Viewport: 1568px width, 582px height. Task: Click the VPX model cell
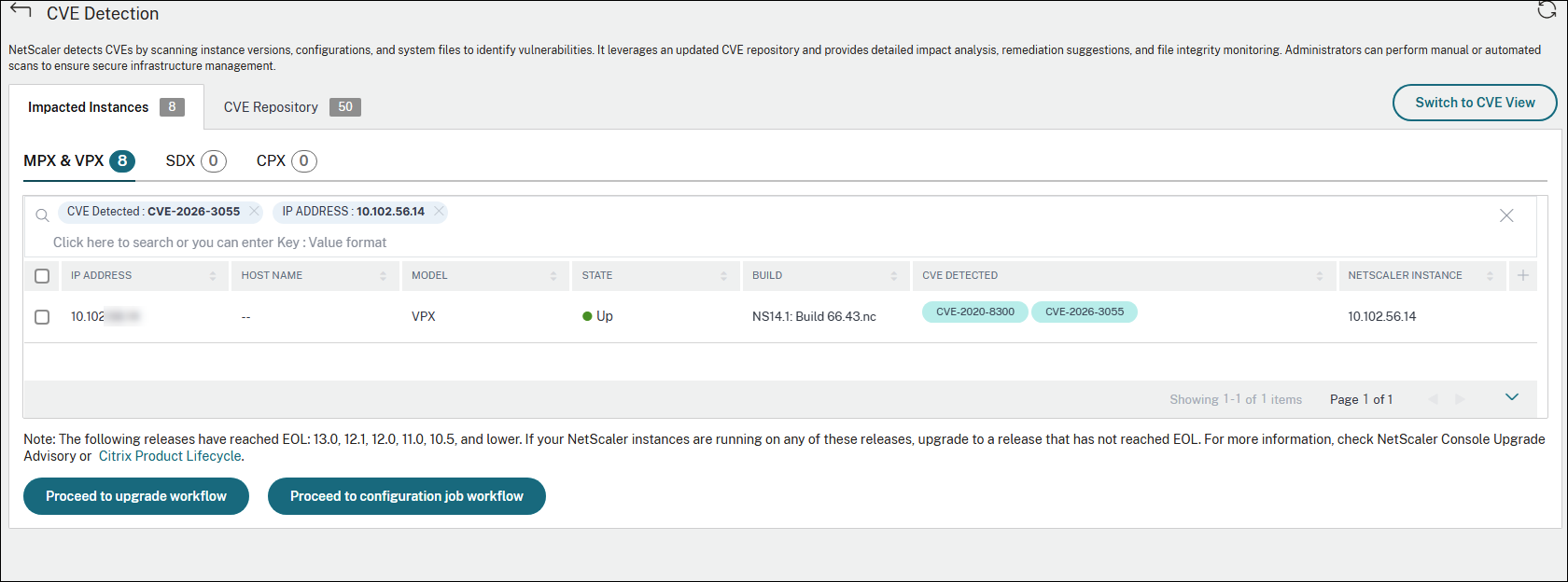[x=424, y=317]
